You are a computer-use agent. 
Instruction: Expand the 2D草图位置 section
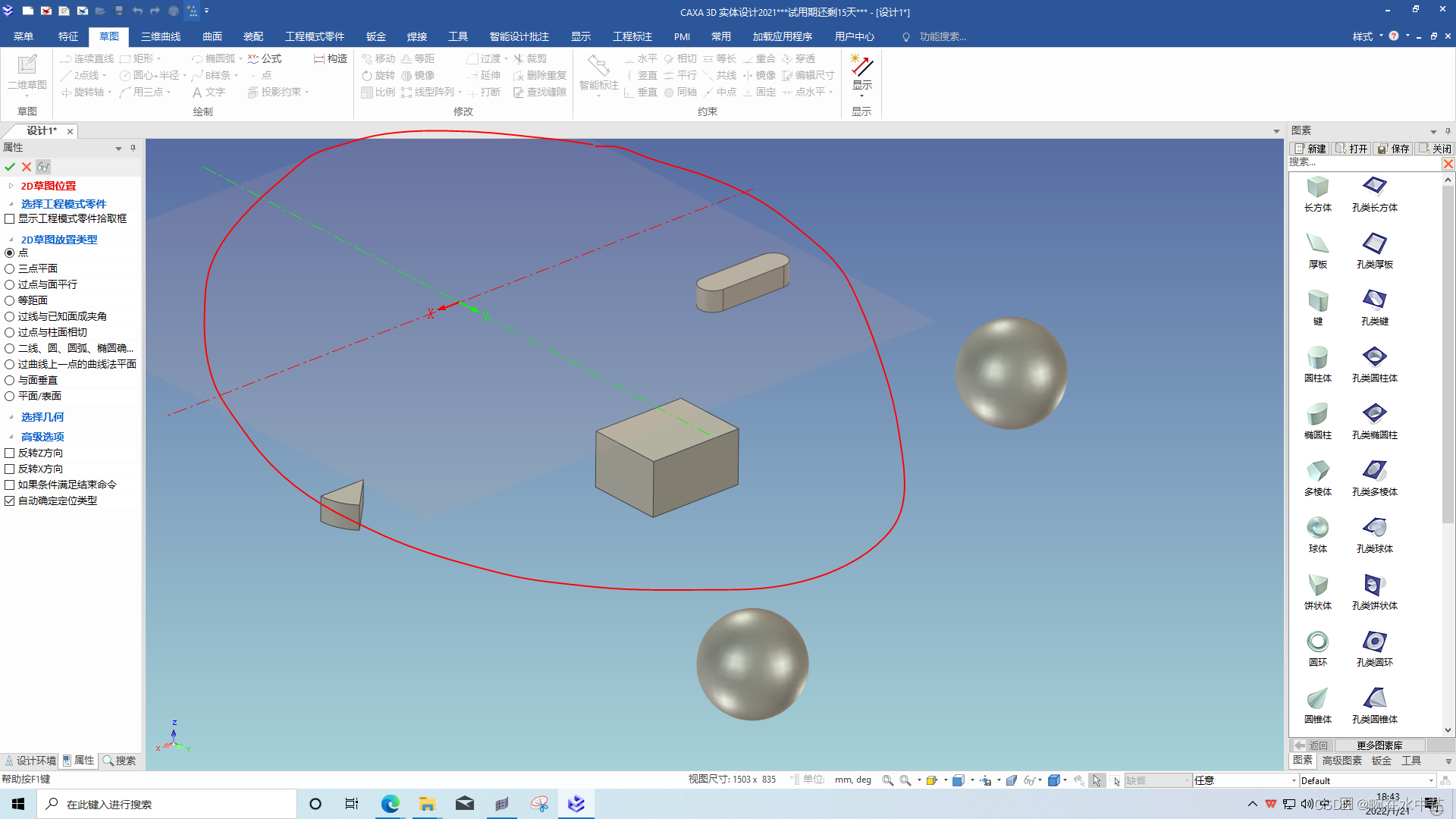click(x=11, y=186)
